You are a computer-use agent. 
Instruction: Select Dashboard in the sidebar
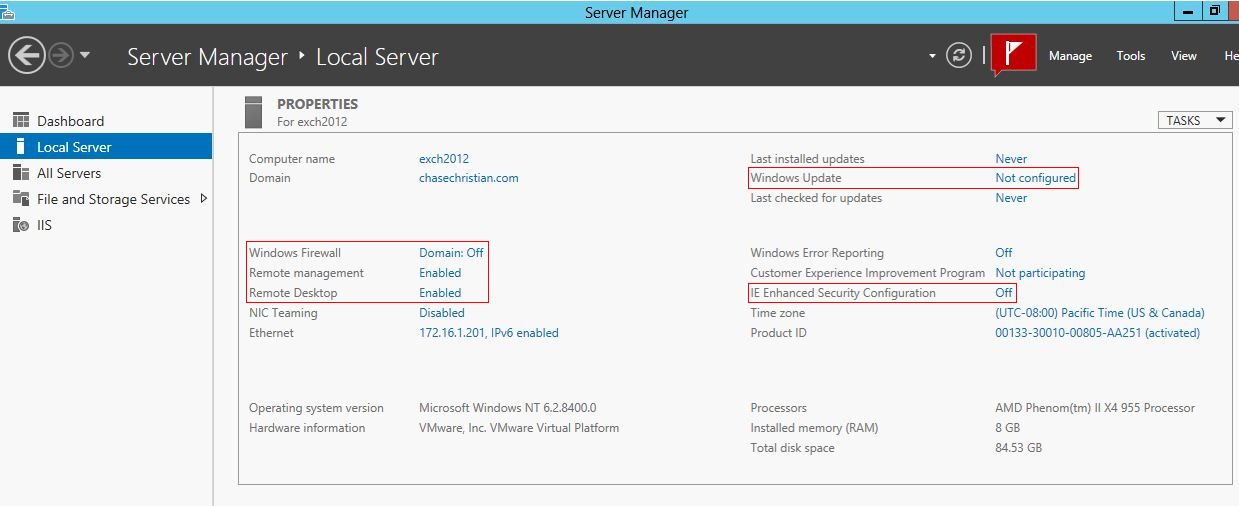(106, 121)
